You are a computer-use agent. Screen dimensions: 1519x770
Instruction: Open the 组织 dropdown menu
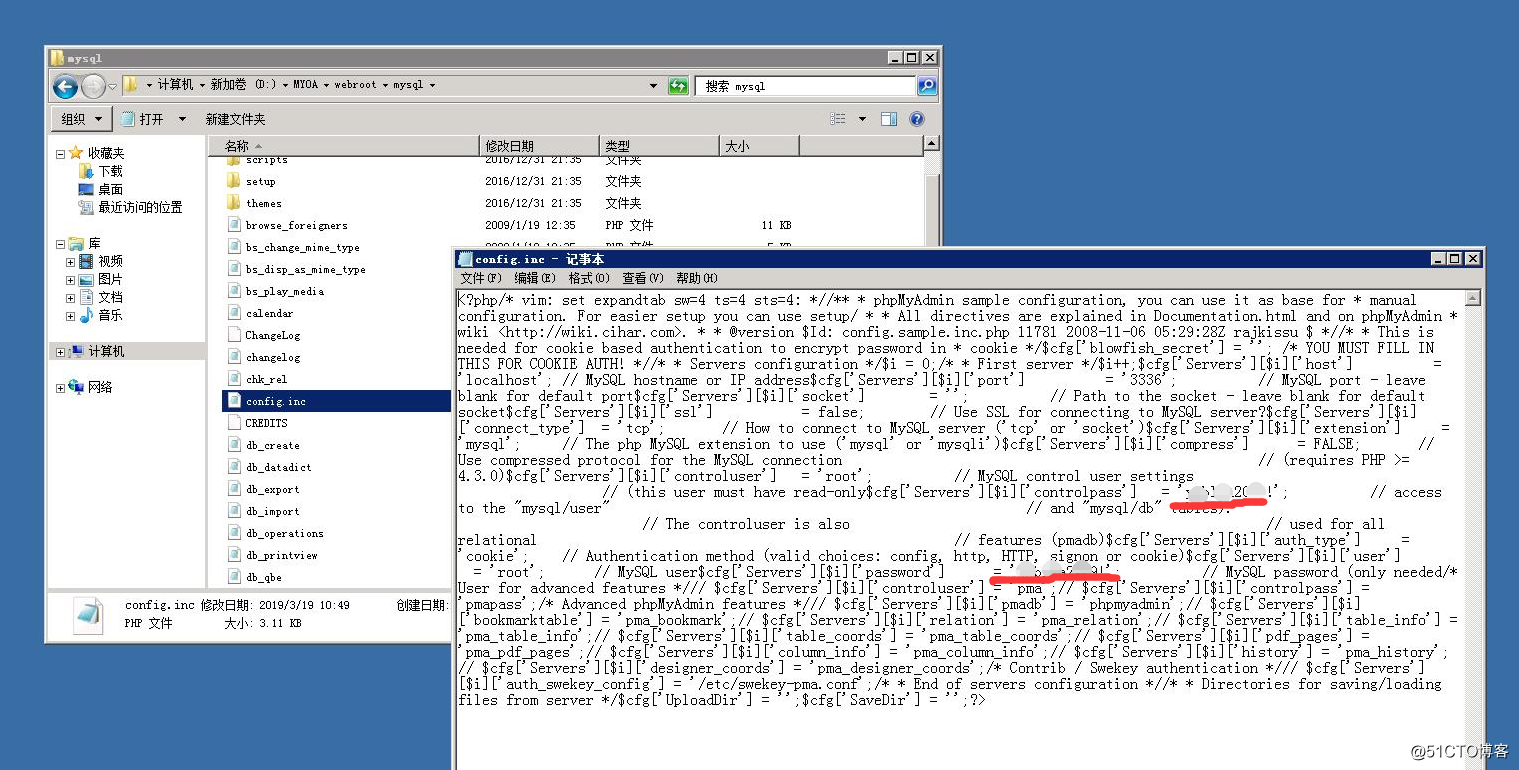[81, 119]
